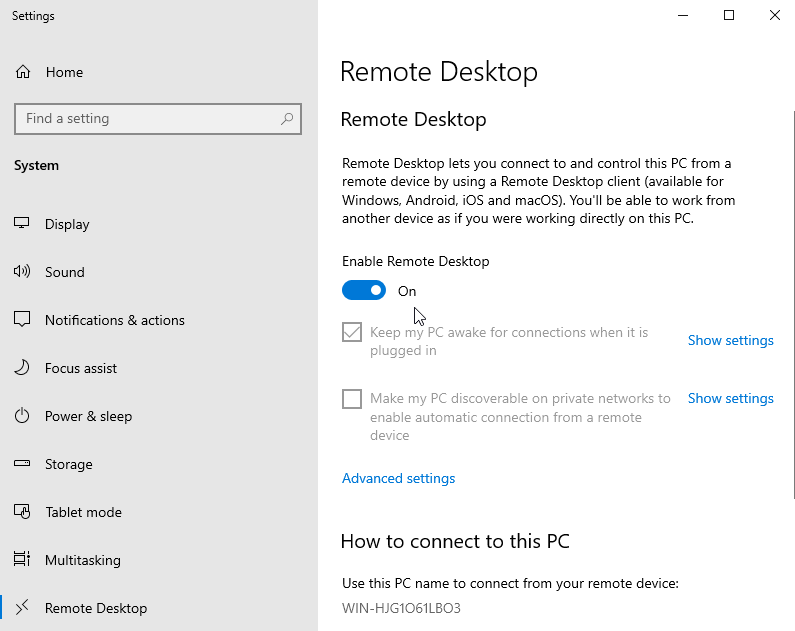Click the Power & sleep icon
795x631 pixels.
(x=22, y=416)
